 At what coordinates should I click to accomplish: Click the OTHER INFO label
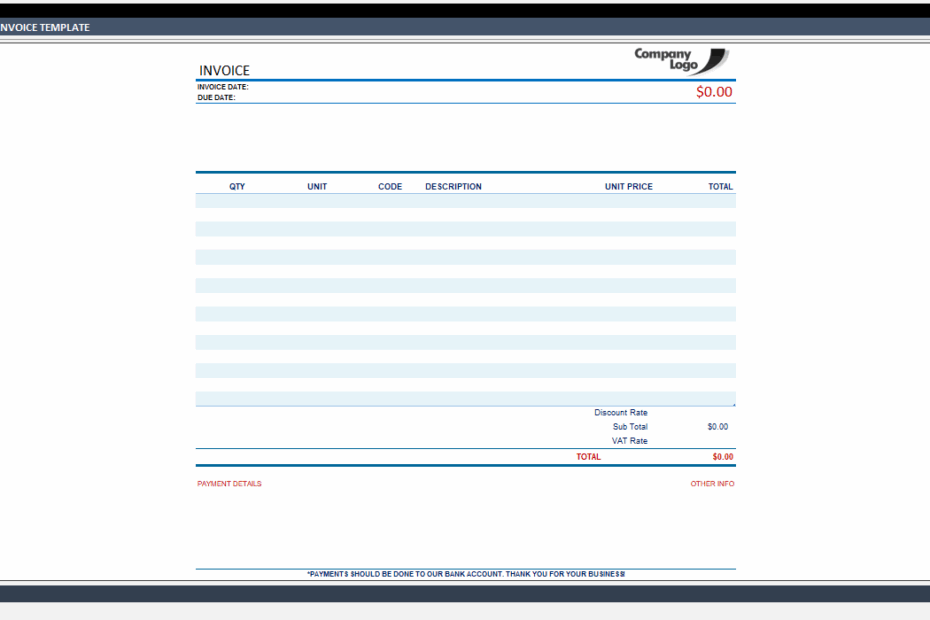(x=711, y=483)
